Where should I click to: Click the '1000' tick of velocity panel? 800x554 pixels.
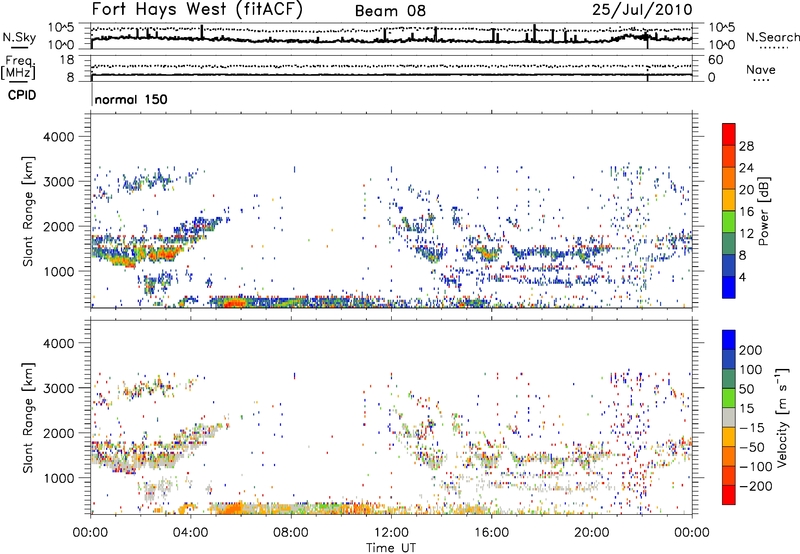pos(58,478)
